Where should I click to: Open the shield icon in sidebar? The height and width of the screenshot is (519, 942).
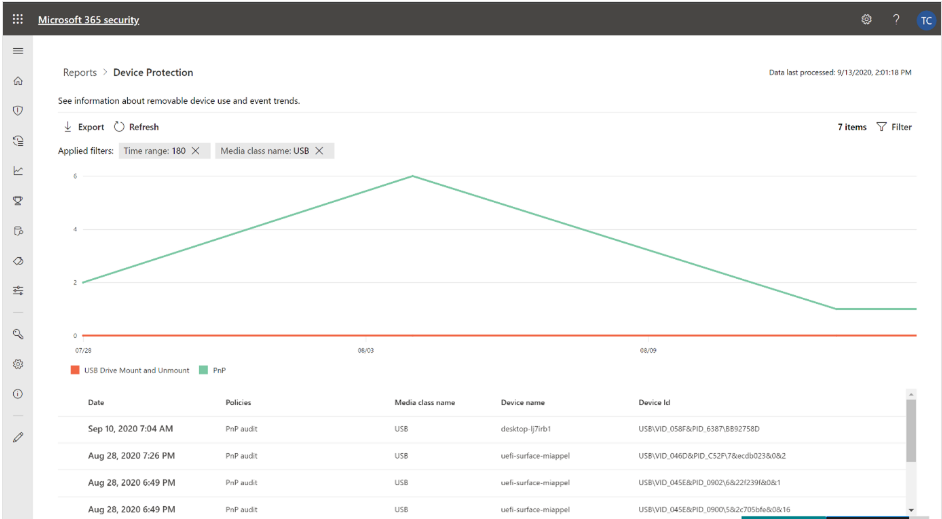(18, 111)
